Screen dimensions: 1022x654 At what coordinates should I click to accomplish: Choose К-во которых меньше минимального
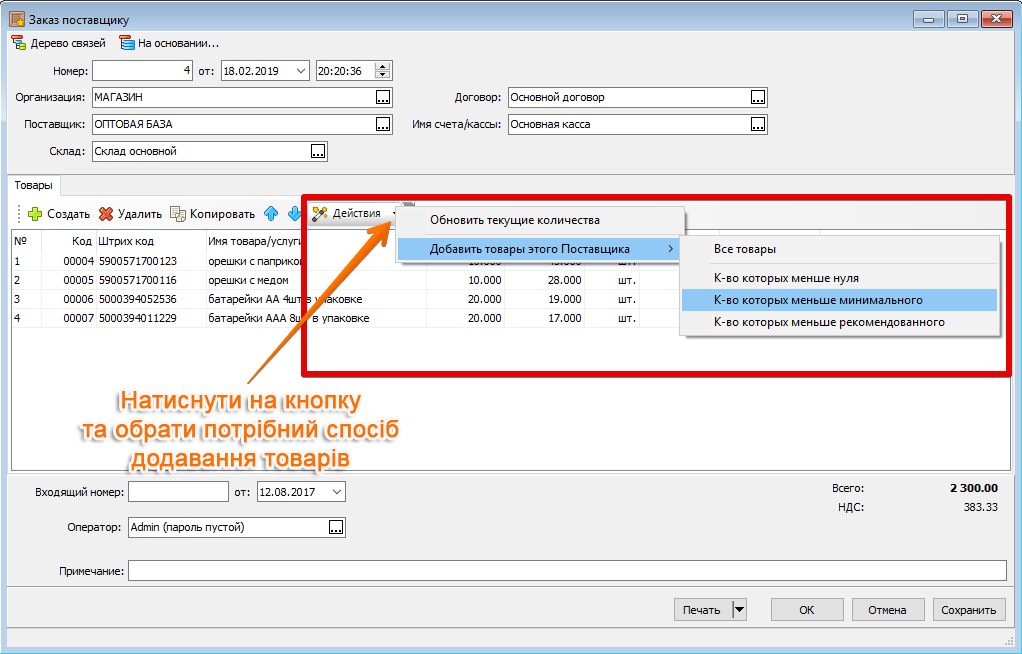click(x=840, y=300)
